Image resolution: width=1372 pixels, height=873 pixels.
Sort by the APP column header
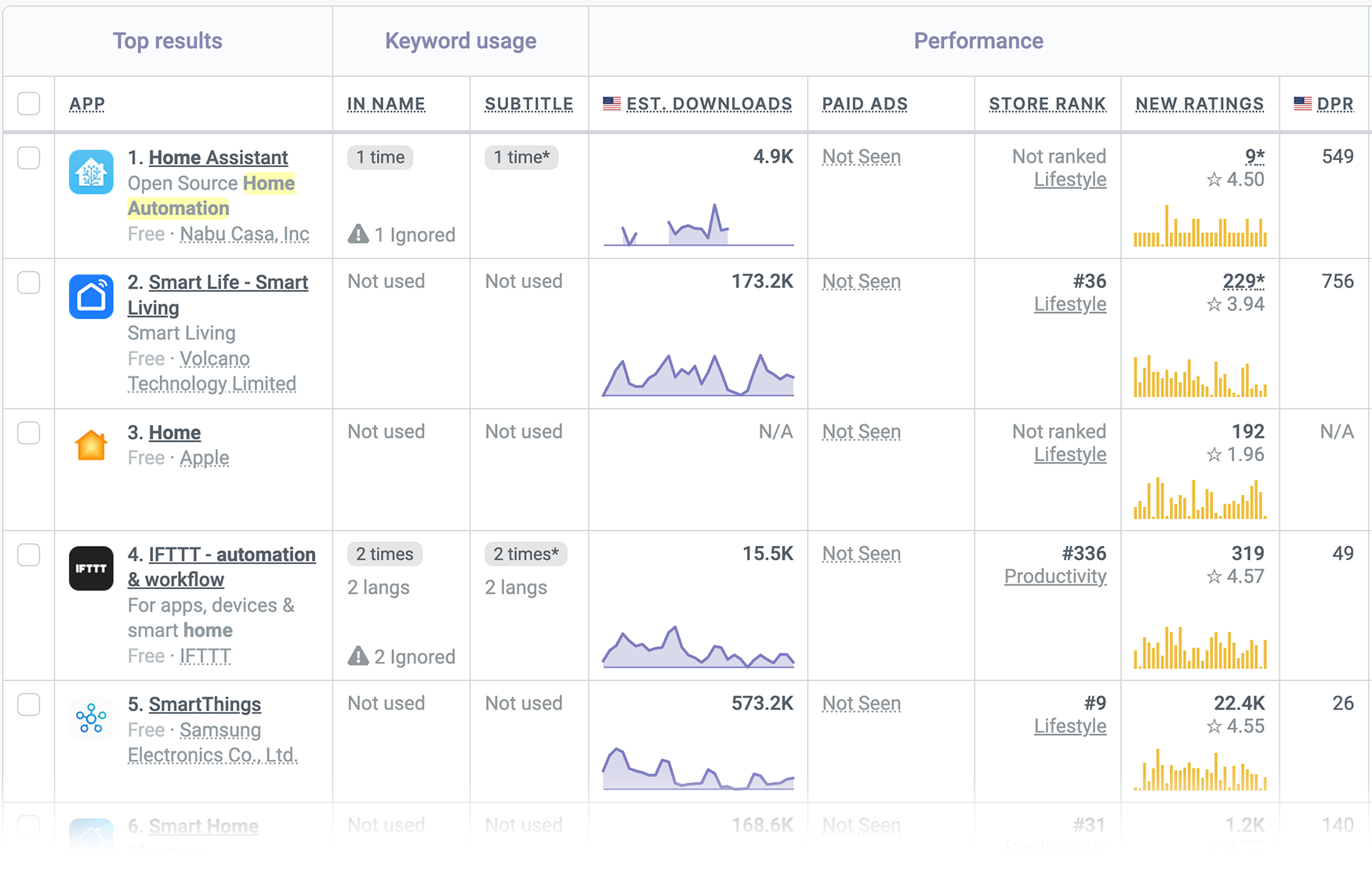[87, 104]
